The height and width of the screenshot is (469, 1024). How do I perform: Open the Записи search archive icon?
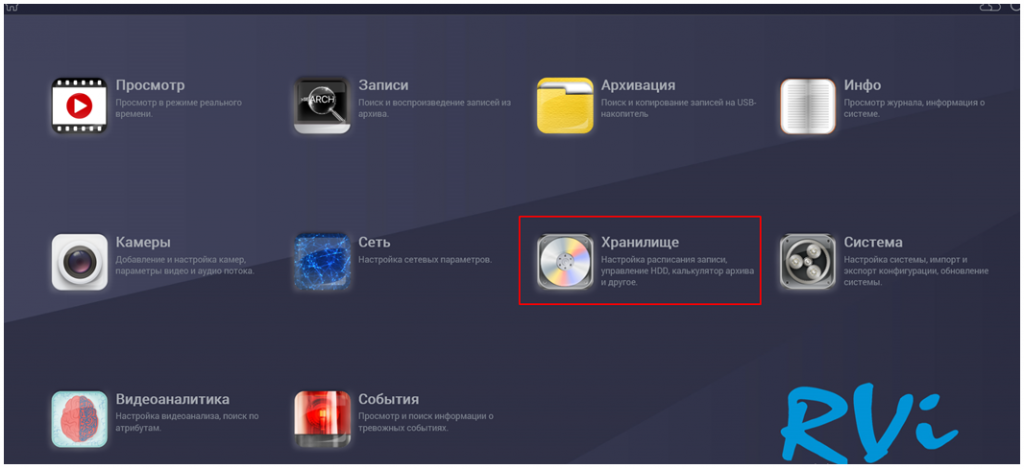point(322,105)
